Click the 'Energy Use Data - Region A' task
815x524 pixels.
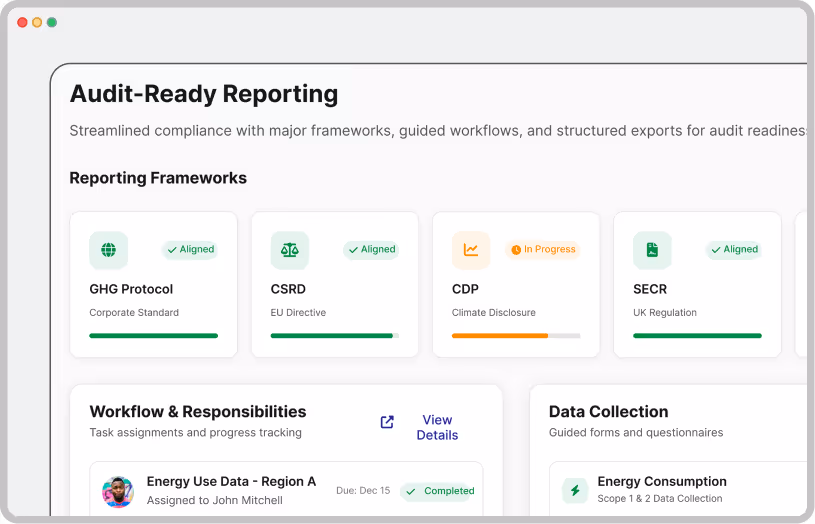pyautogui.click(x=231, y=481)
